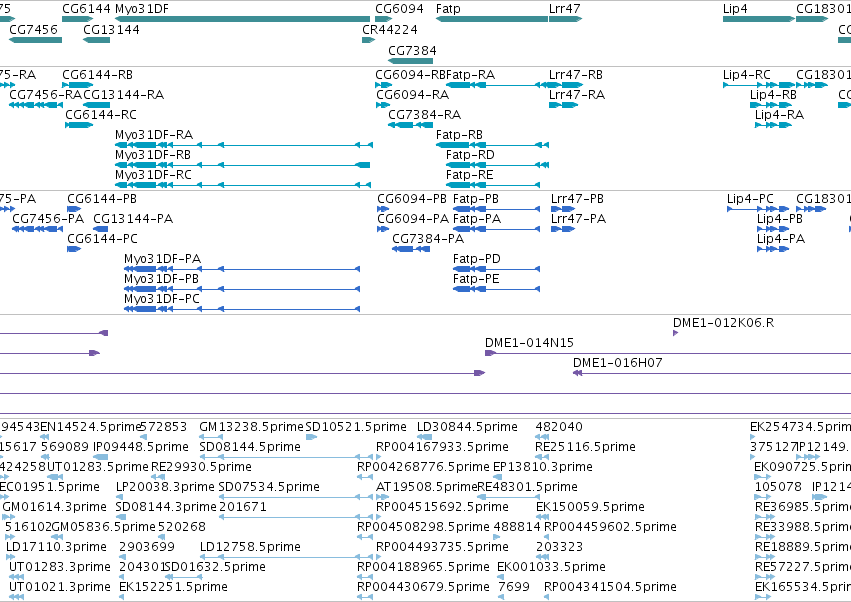Select EST label SD10521.5prime
This screenshot has width=851, height=602.
[x=356, y=427]
